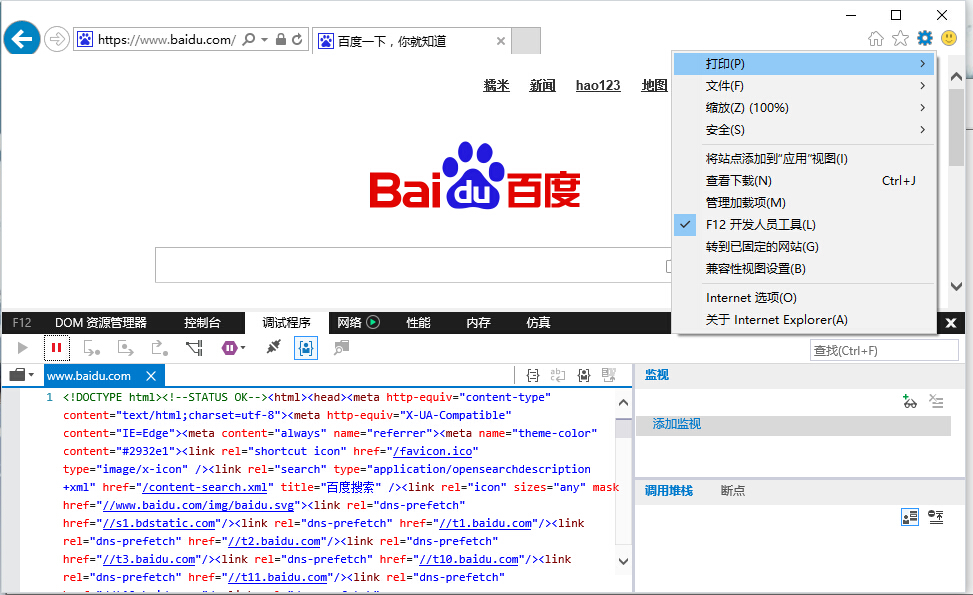Image resolution: width=973 pixels, height=595 pixels.
Task: Click the browser Back arrow button
Action: pyautogui.click(x=22, y=38)
